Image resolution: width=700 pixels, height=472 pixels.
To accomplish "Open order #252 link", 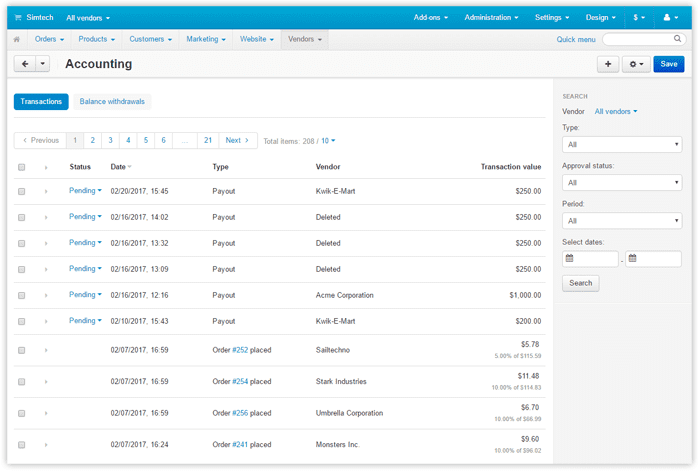I will coord(239,350).
